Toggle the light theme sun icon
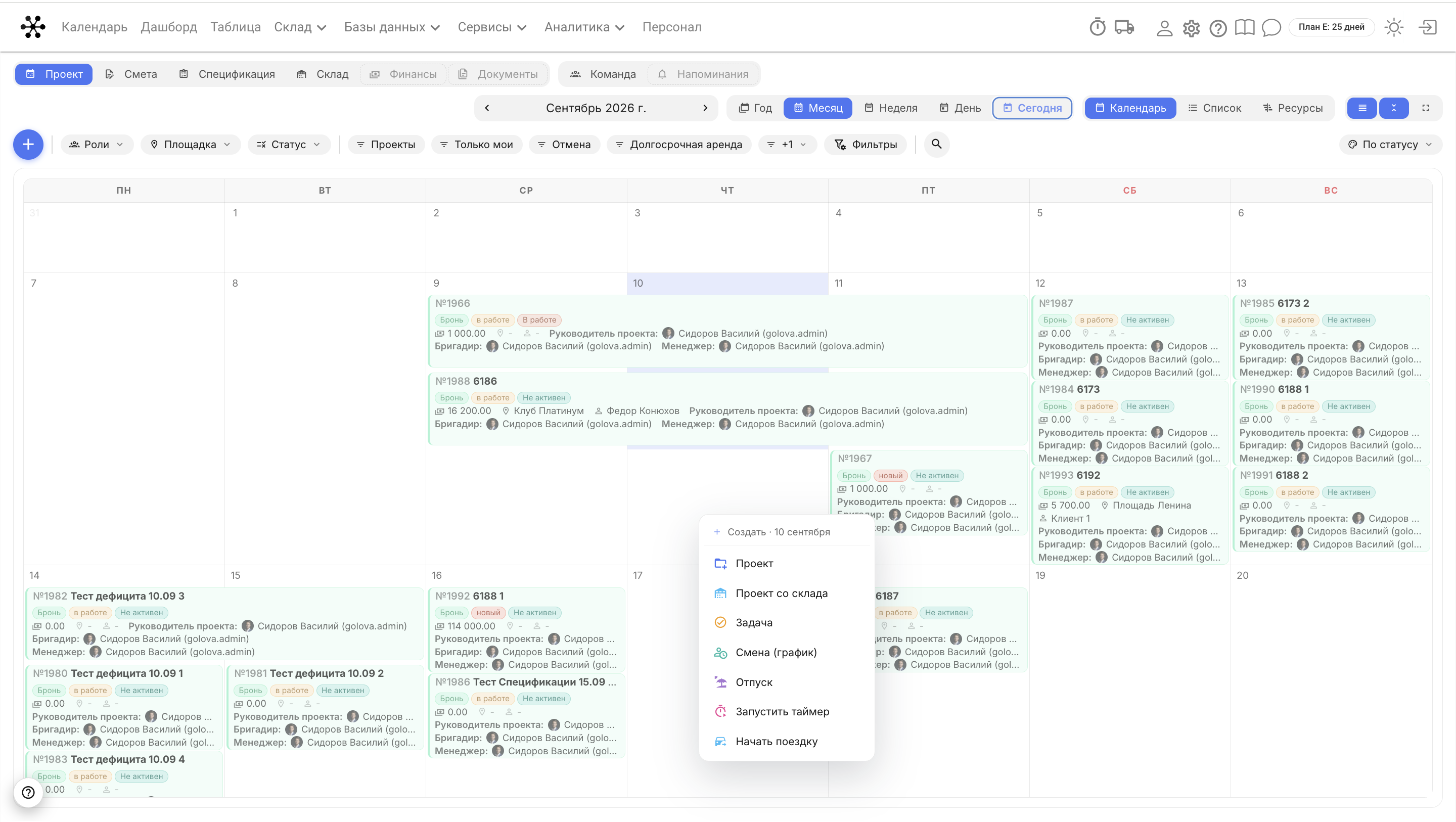The image size is (1456, 822). tap(1394, 27)
